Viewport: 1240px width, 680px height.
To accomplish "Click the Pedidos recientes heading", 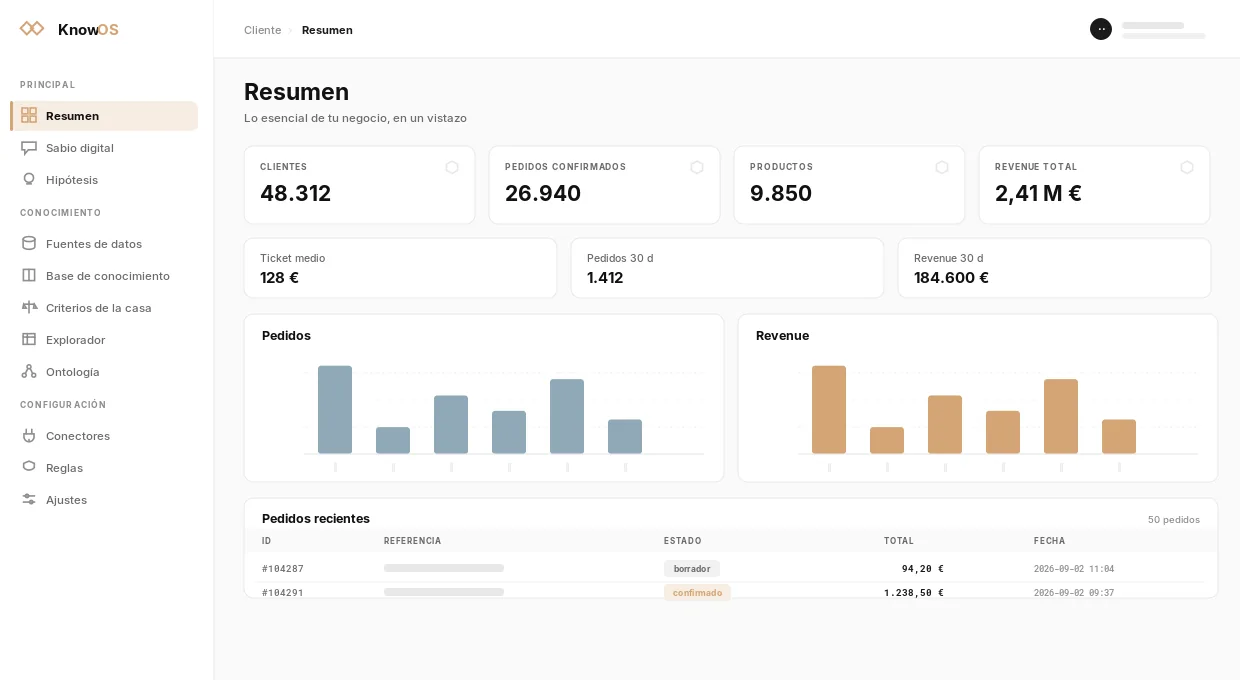I will [x=316, y=518].
